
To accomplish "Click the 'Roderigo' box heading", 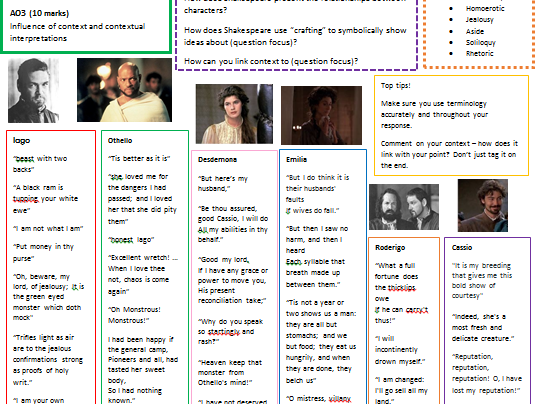I will point(390,247).
